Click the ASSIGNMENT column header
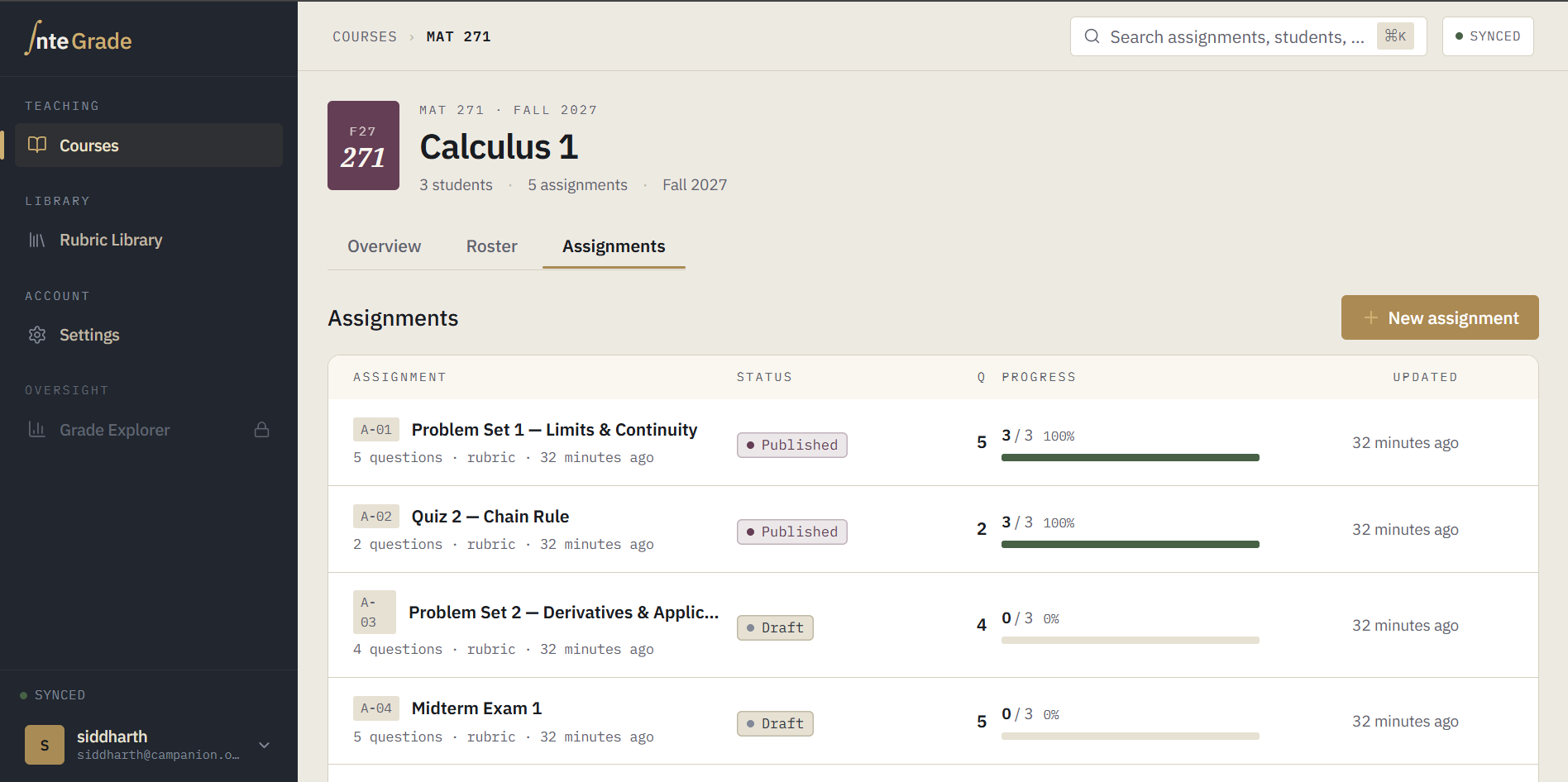1568x782 pixels. (x=399, y=377)
